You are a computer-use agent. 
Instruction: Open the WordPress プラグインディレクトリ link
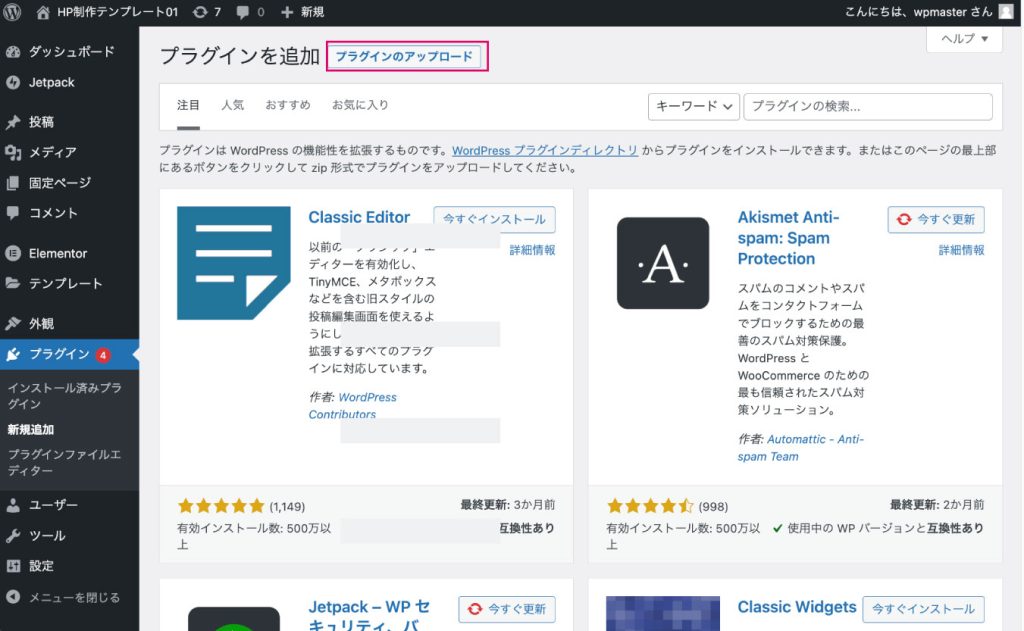pos(545,151)
